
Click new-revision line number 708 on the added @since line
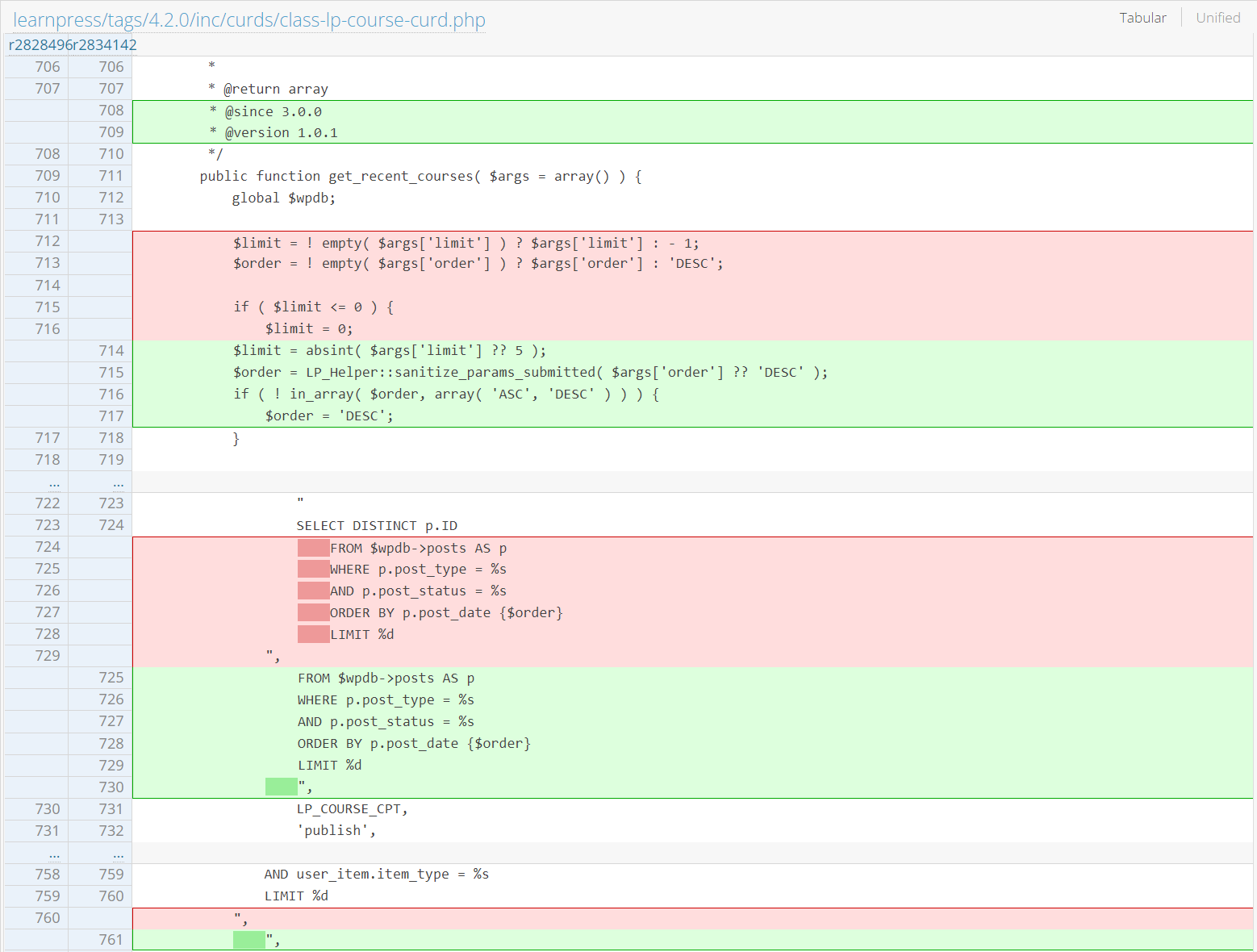pos(111,110)
